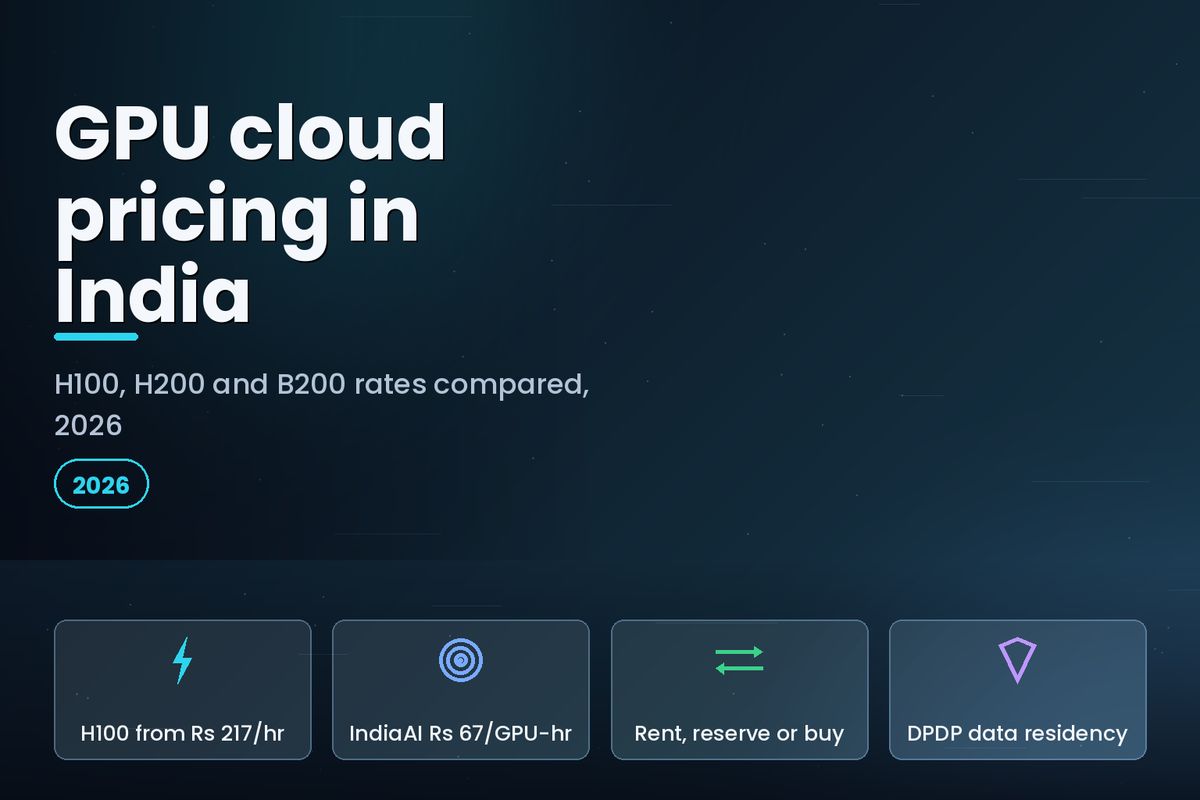Screen dimensions: 1200x800
Task: Click the green swap arrows icon
Action: click(739, 660)
